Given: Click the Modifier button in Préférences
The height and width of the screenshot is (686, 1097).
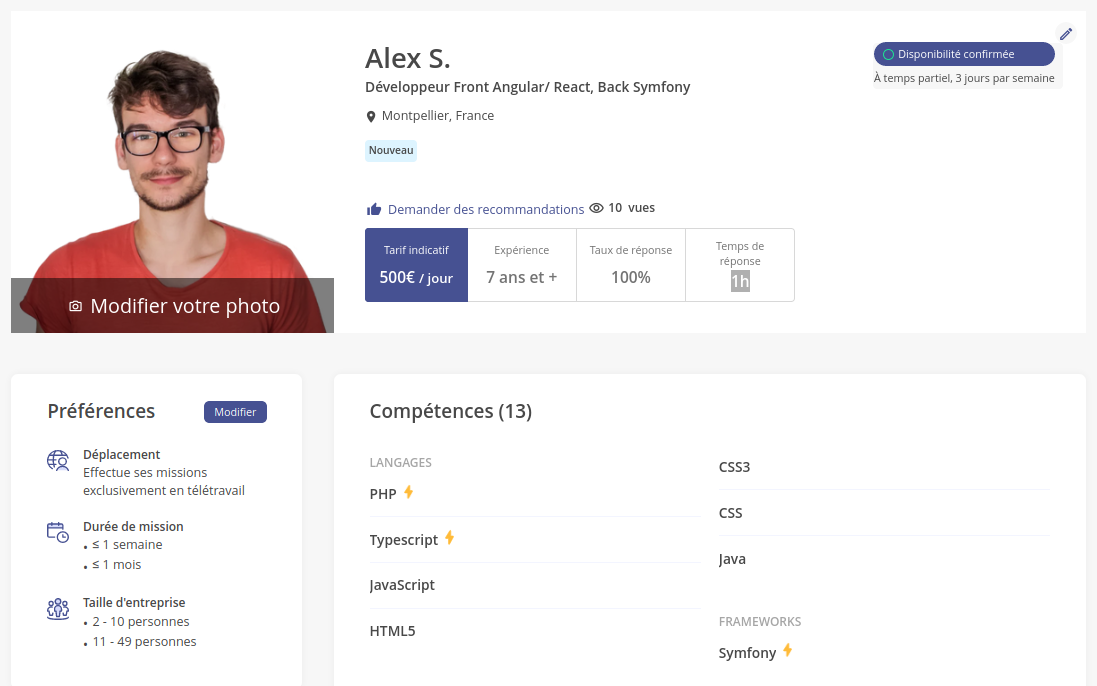Looking at the screenshot, I should tap(235, 411).
